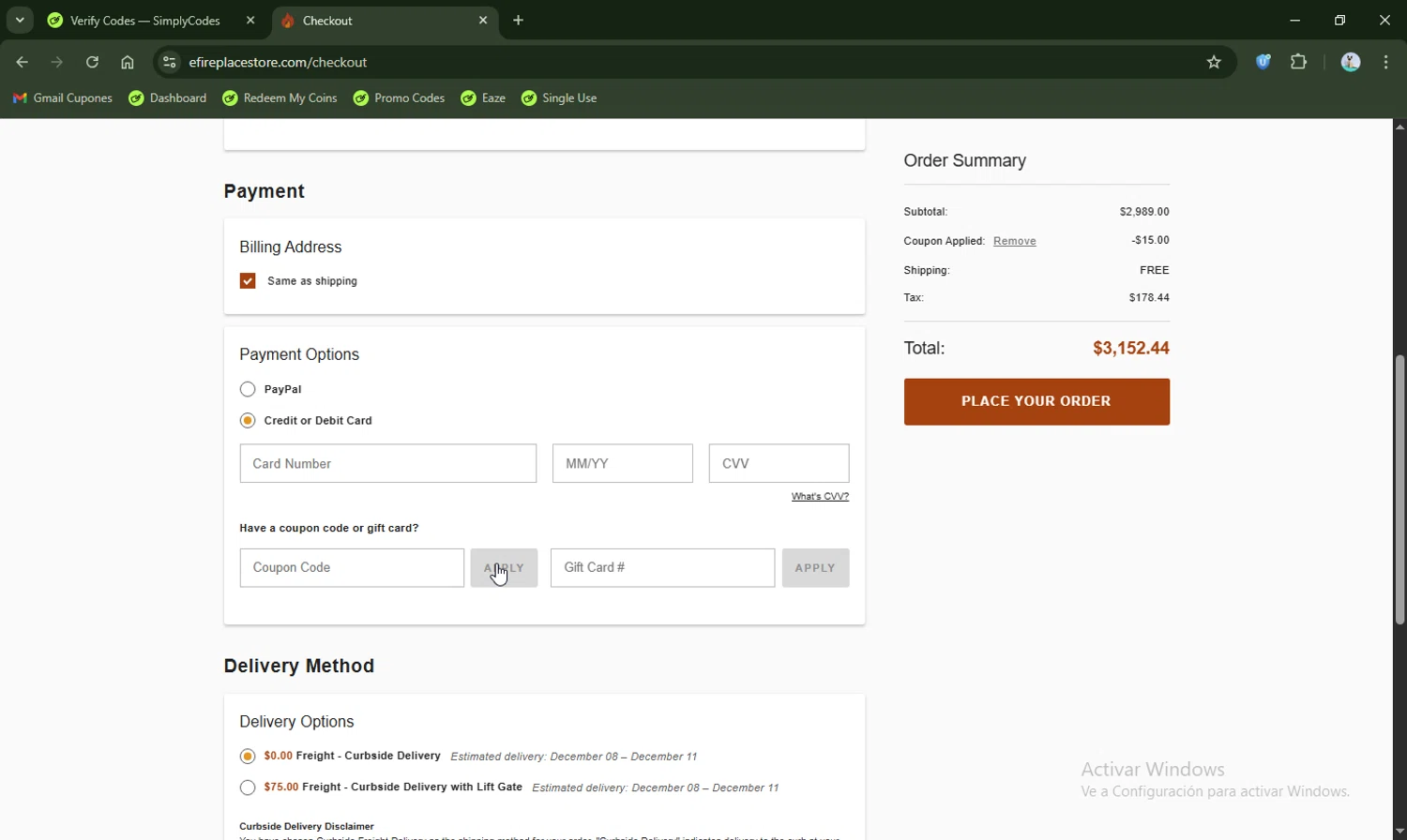Focus the CVV field
Viewport: 1407px width, 840px height.
(x=779, y=463)
